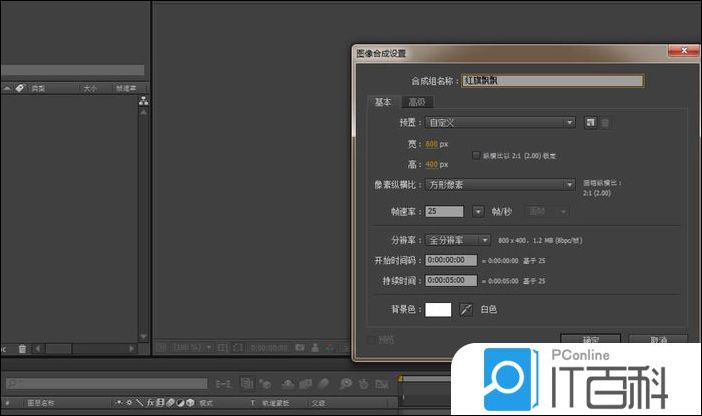Click the 合成组名称 name input field
The height and width of the screenshot is (416, 702).
point(552,81)
